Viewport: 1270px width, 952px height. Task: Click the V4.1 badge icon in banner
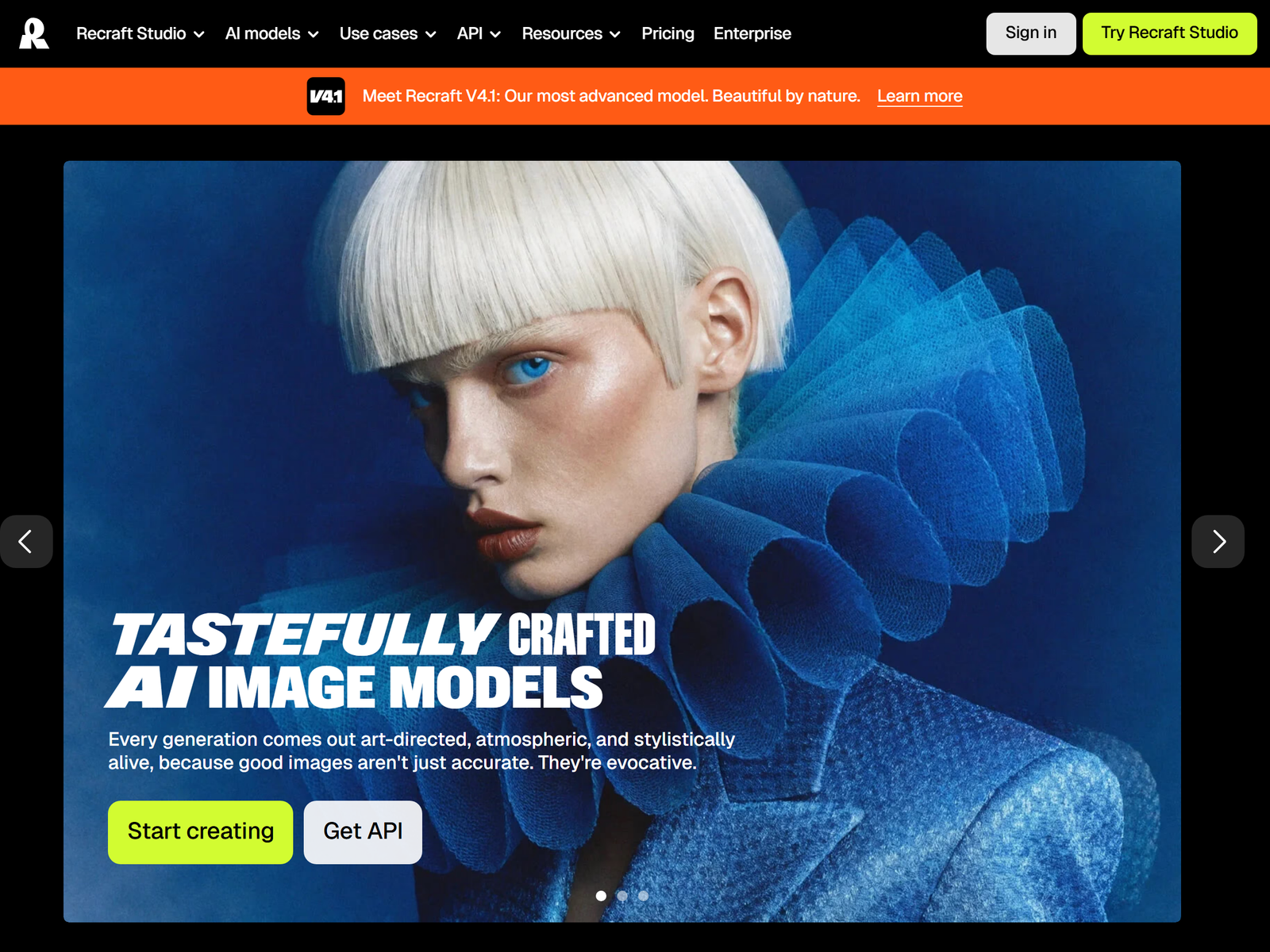point(325,96)
